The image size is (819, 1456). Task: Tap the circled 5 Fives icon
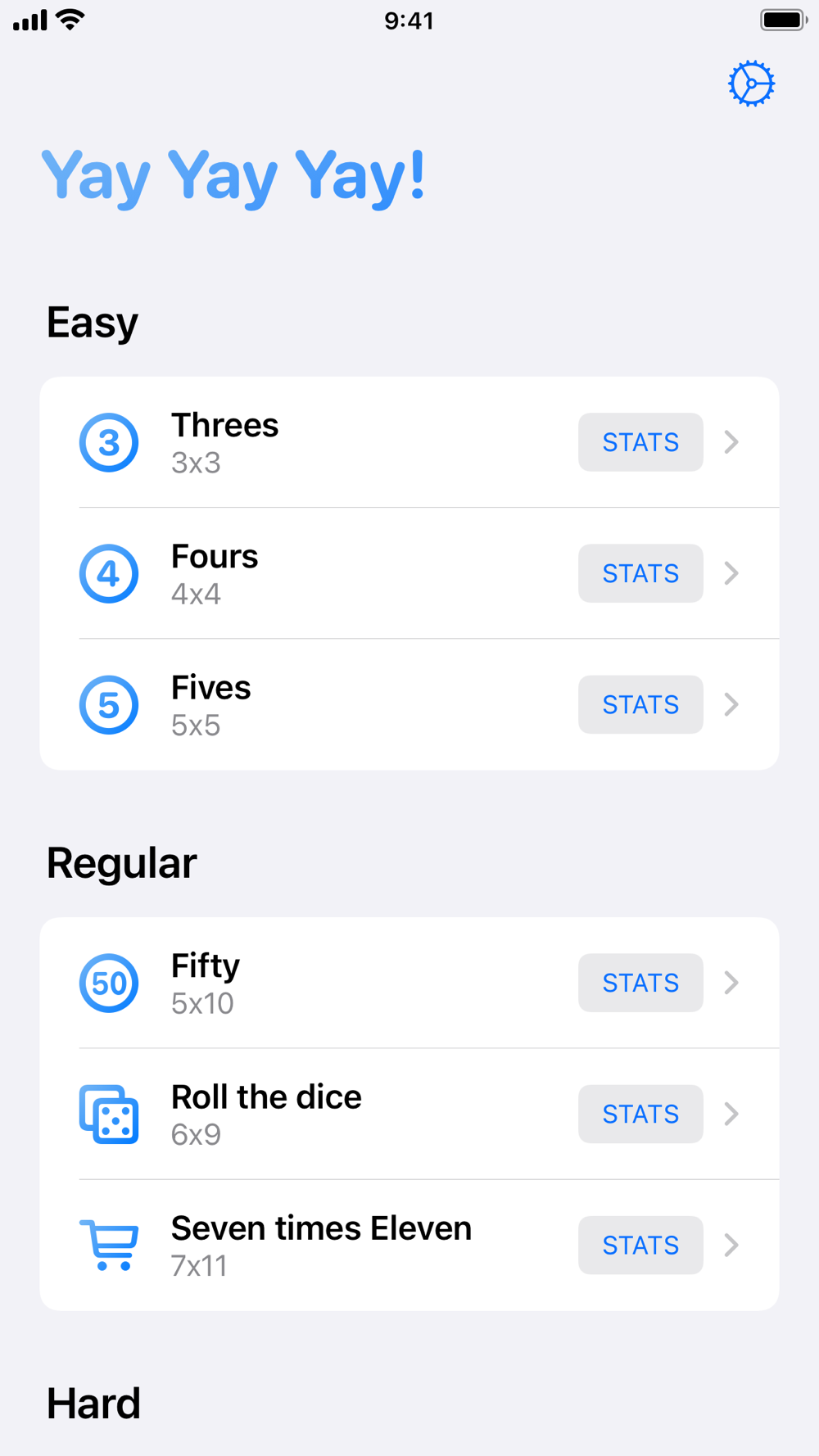pyautogui.click(x=109, y=704)
